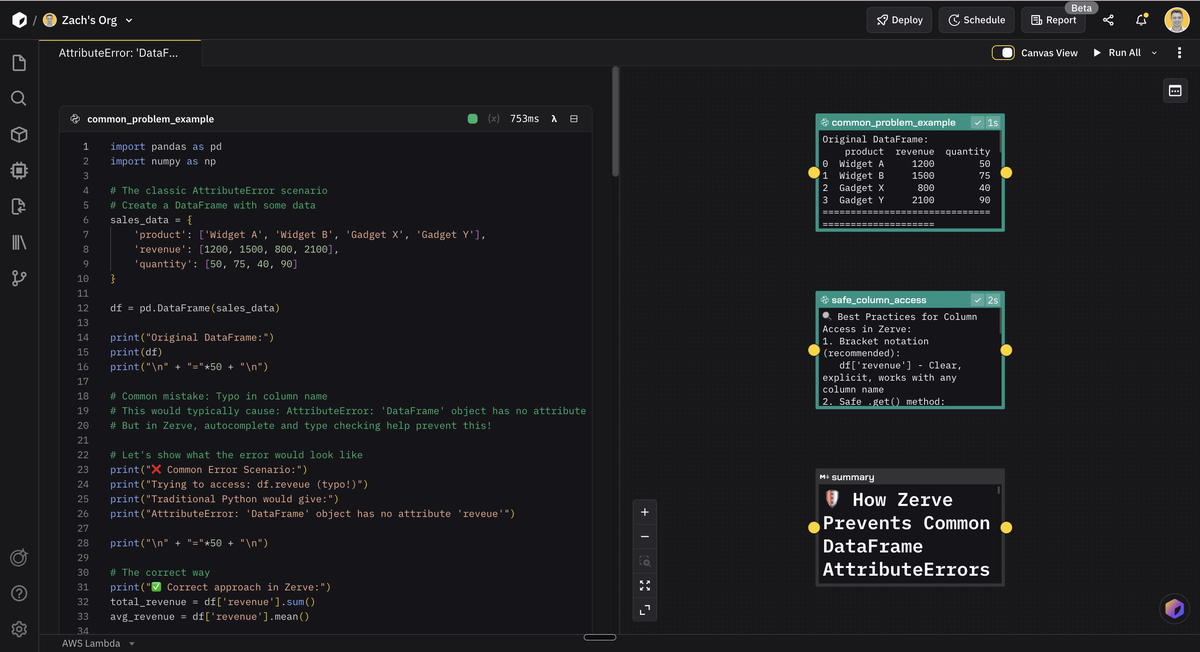The width and height of the screenshot is (1200, 652).
Task: Click right connector of safe_column_access node
Action: (1006, 350)
